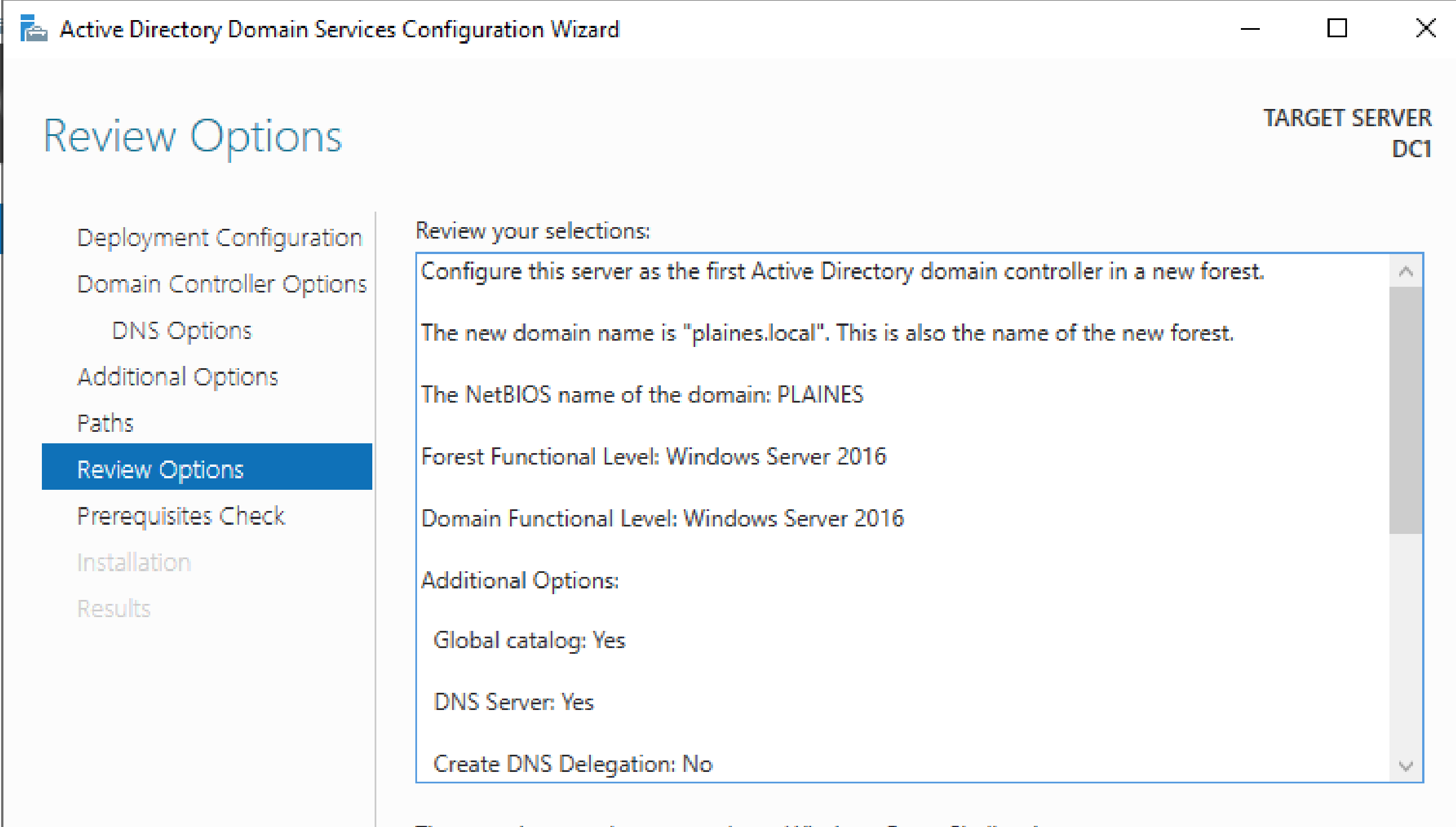Select DNS Options in sidebar

(x=182, y=330)
